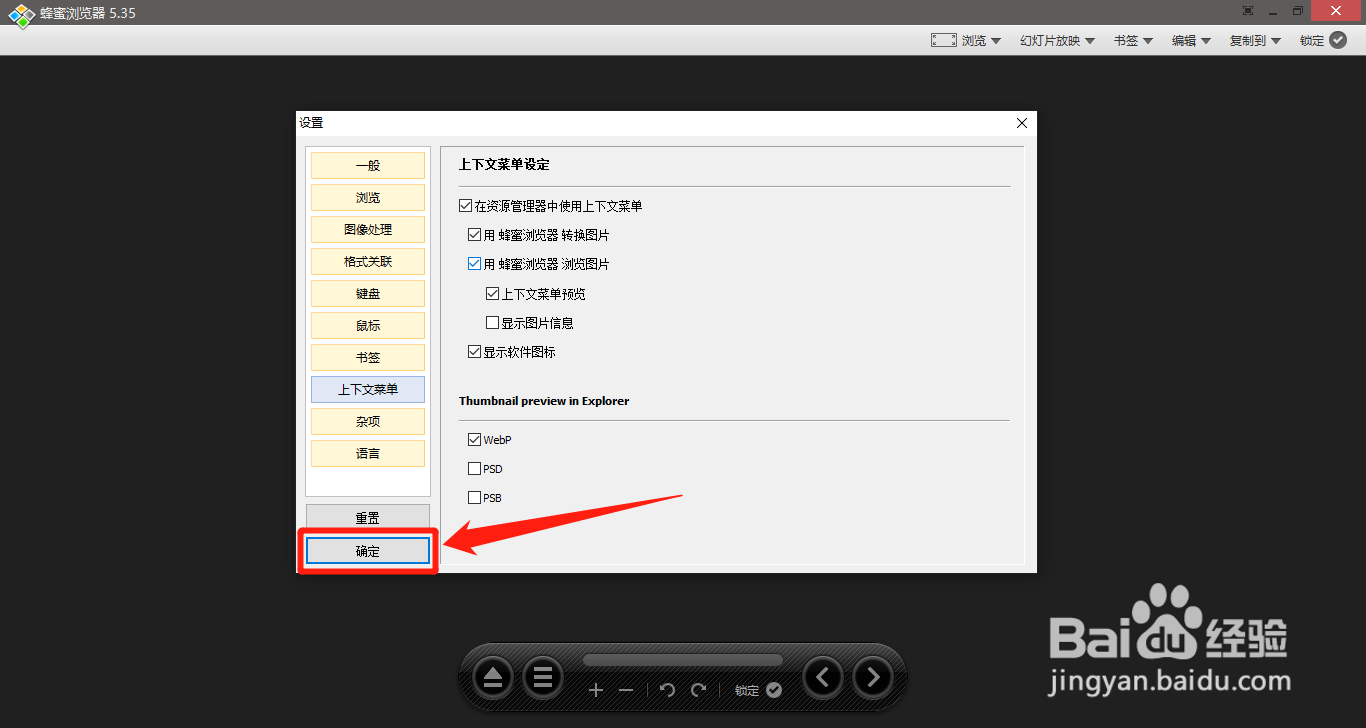1366x728 pixels.
Task: Click the 上下文菜单设定 heading
Action: (504, 164)
